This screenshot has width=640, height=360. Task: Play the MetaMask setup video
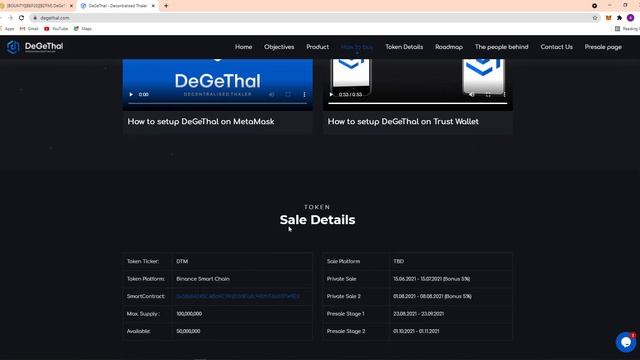tap(131, 94)
